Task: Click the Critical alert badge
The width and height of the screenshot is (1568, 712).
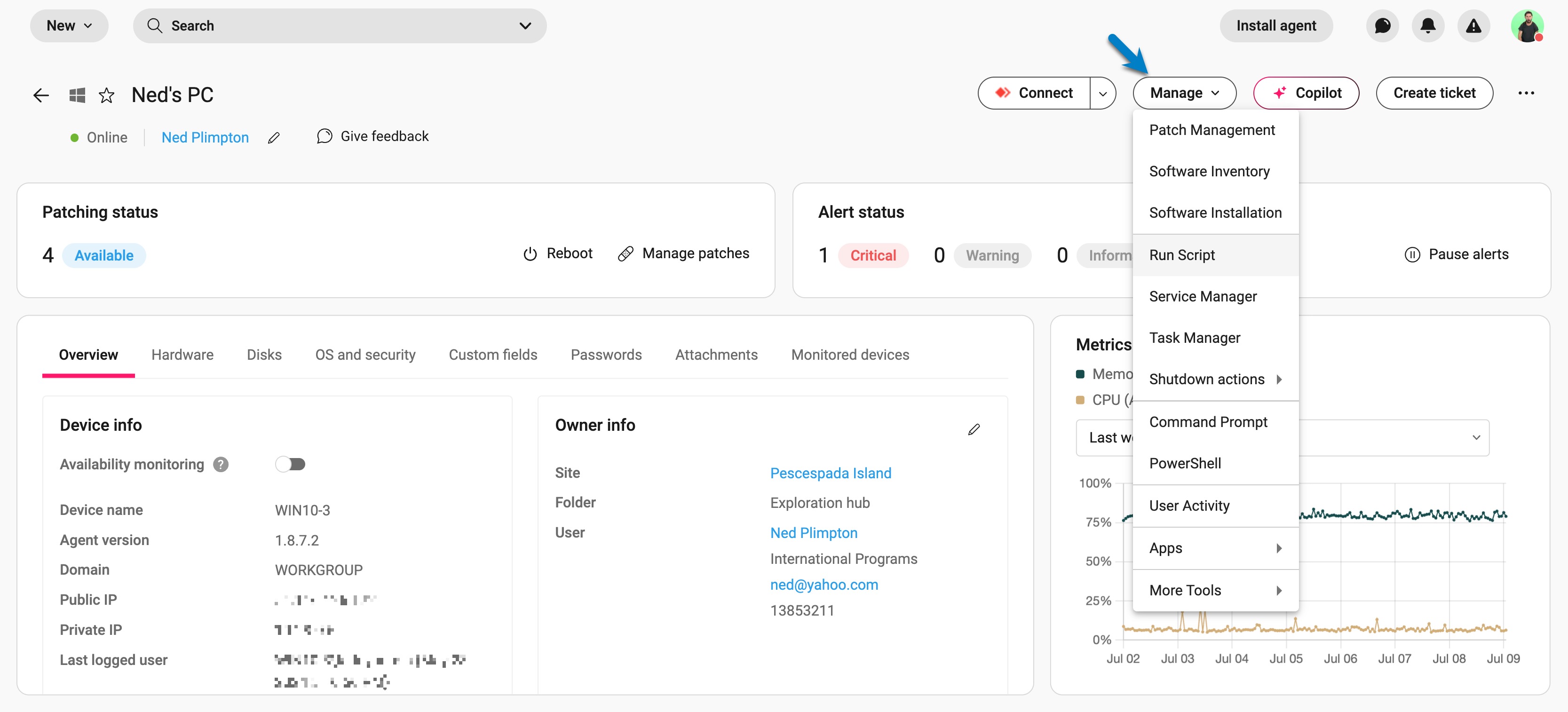Action: 873,255
